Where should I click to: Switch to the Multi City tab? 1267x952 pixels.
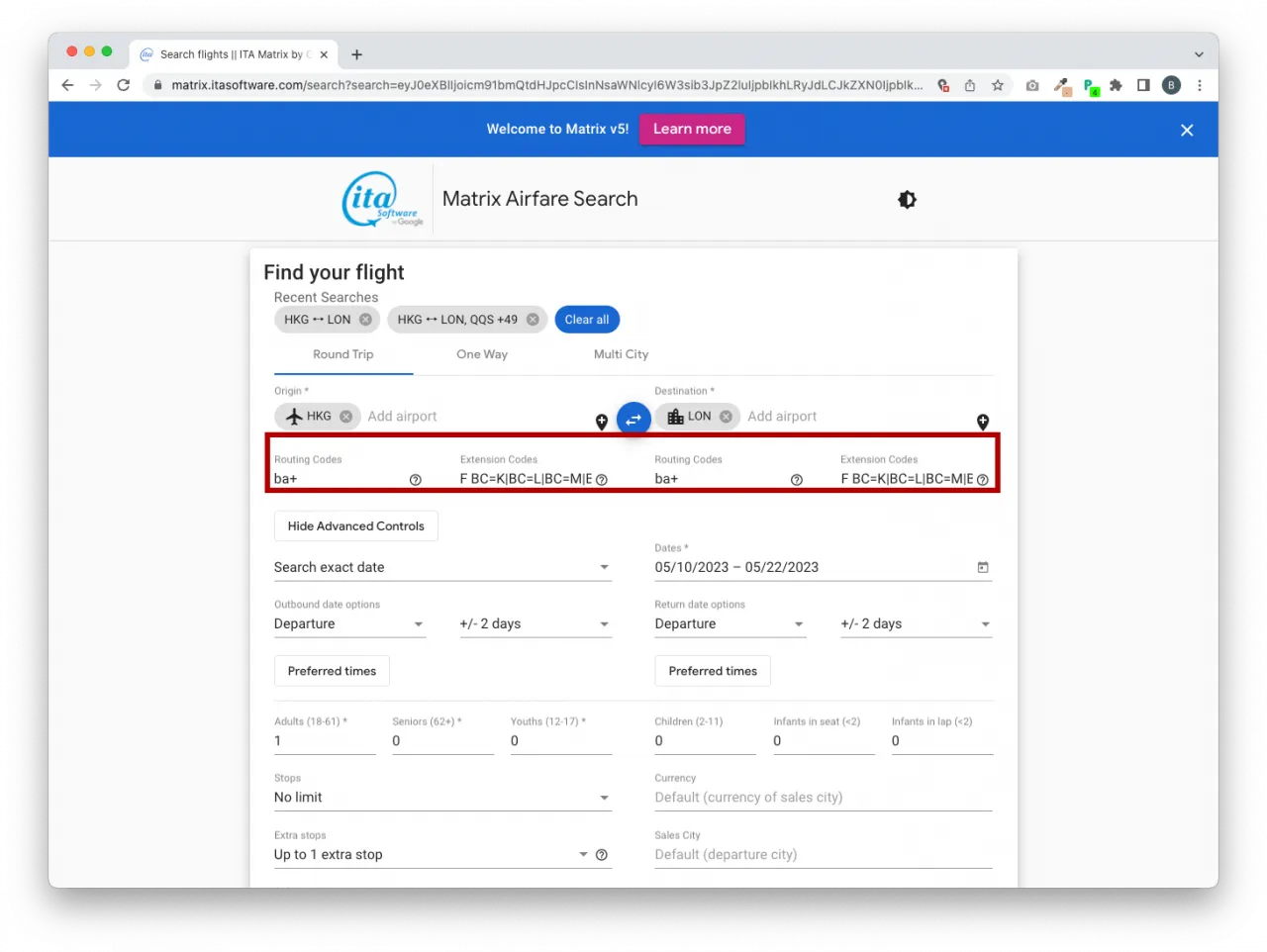point(622,354)
